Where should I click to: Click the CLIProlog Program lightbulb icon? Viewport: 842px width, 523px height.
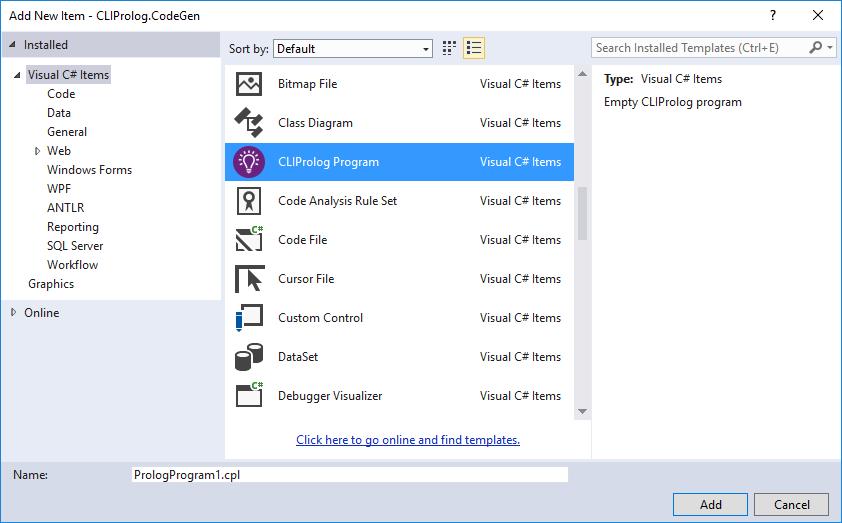249,162
